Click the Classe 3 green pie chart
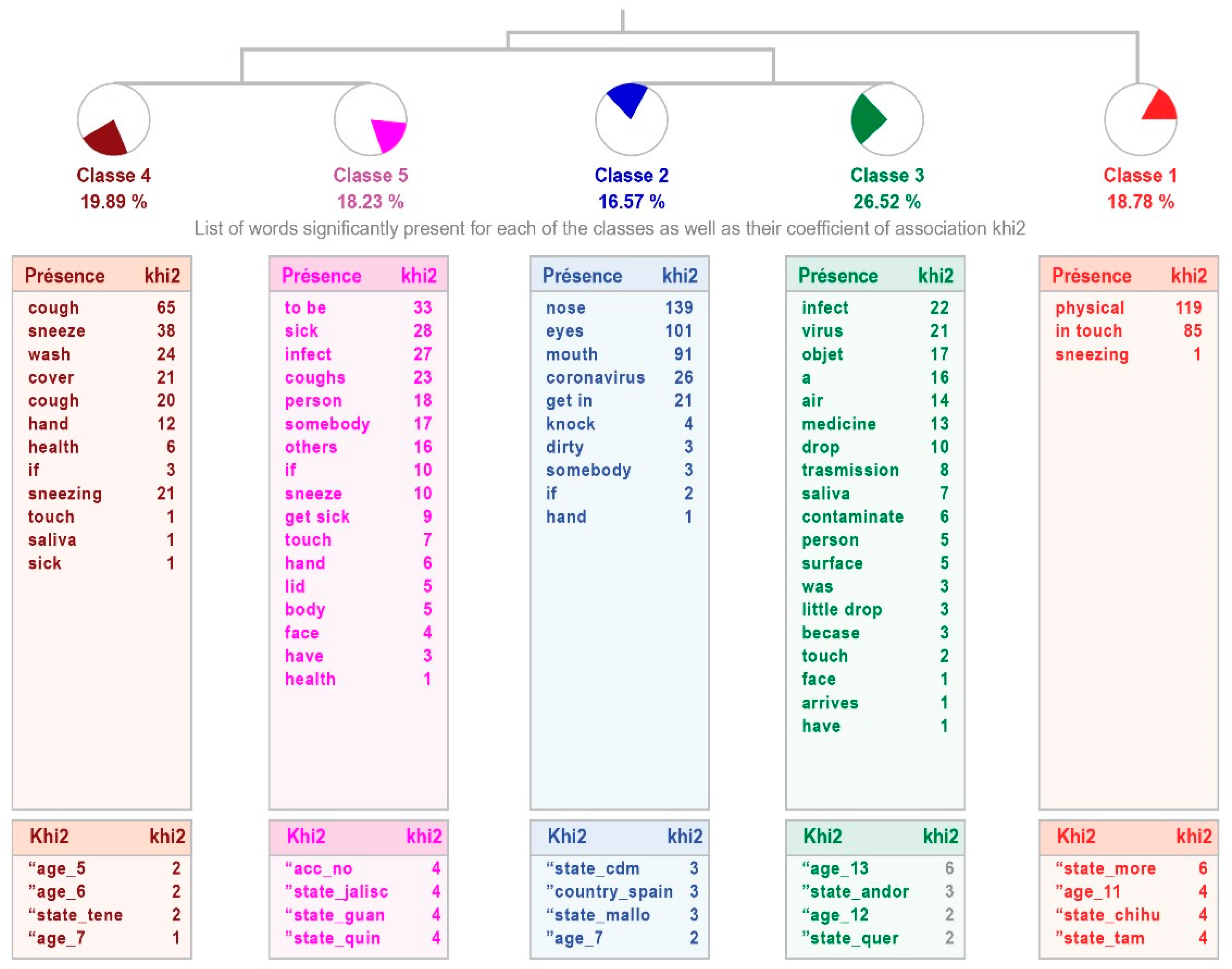The image size is (1232, 969). point(887,120)
